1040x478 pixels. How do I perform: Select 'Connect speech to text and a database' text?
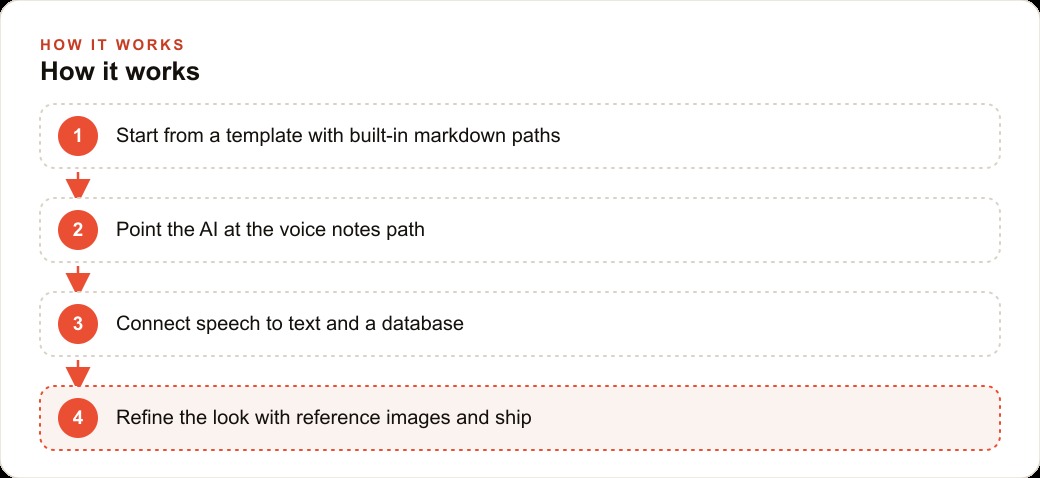pos(290,324)
